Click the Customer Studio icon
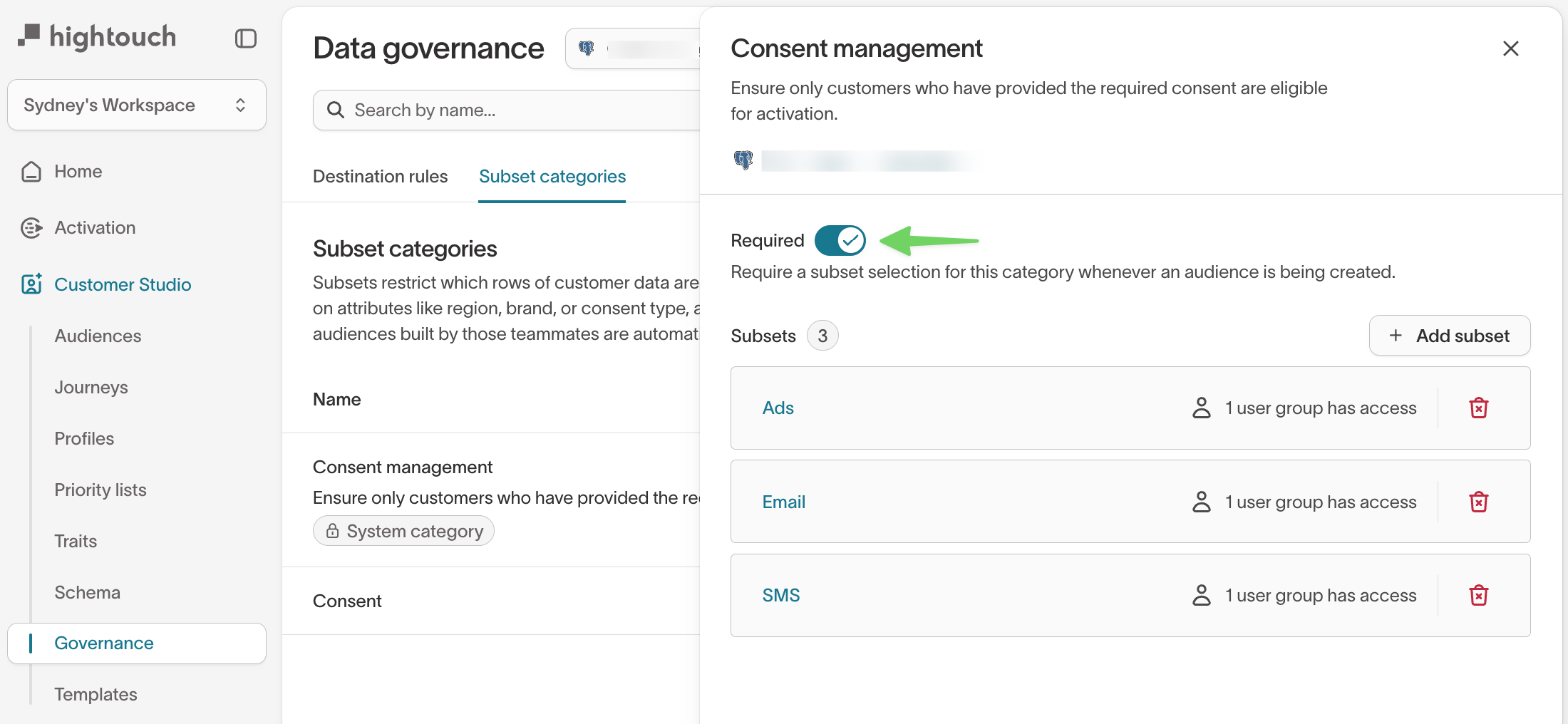Viewport: 1568px width, 724px height. click(31, 284)
